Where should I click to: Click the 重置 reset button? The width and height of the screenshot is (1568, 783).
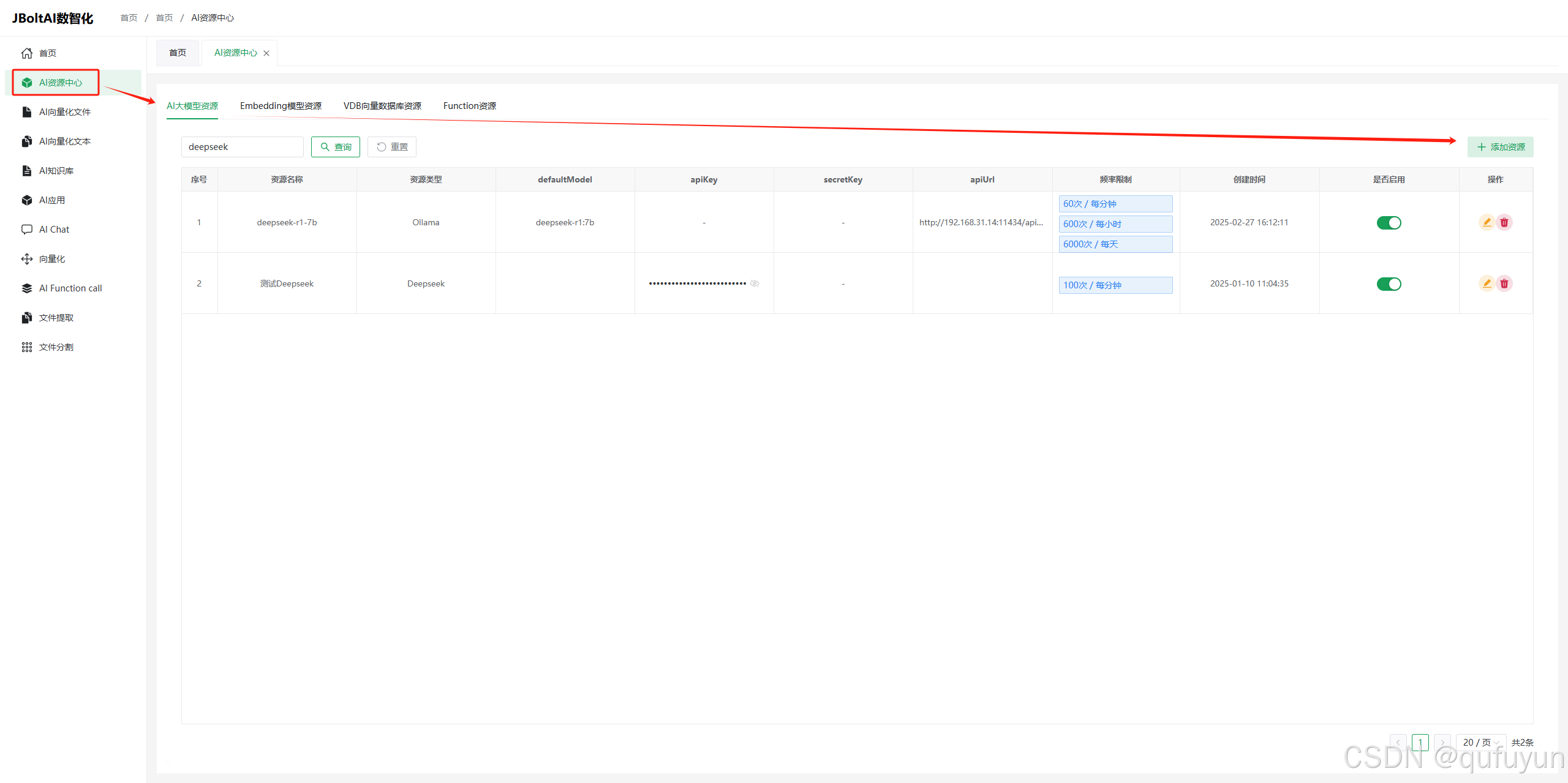click(x=392, y=147)
